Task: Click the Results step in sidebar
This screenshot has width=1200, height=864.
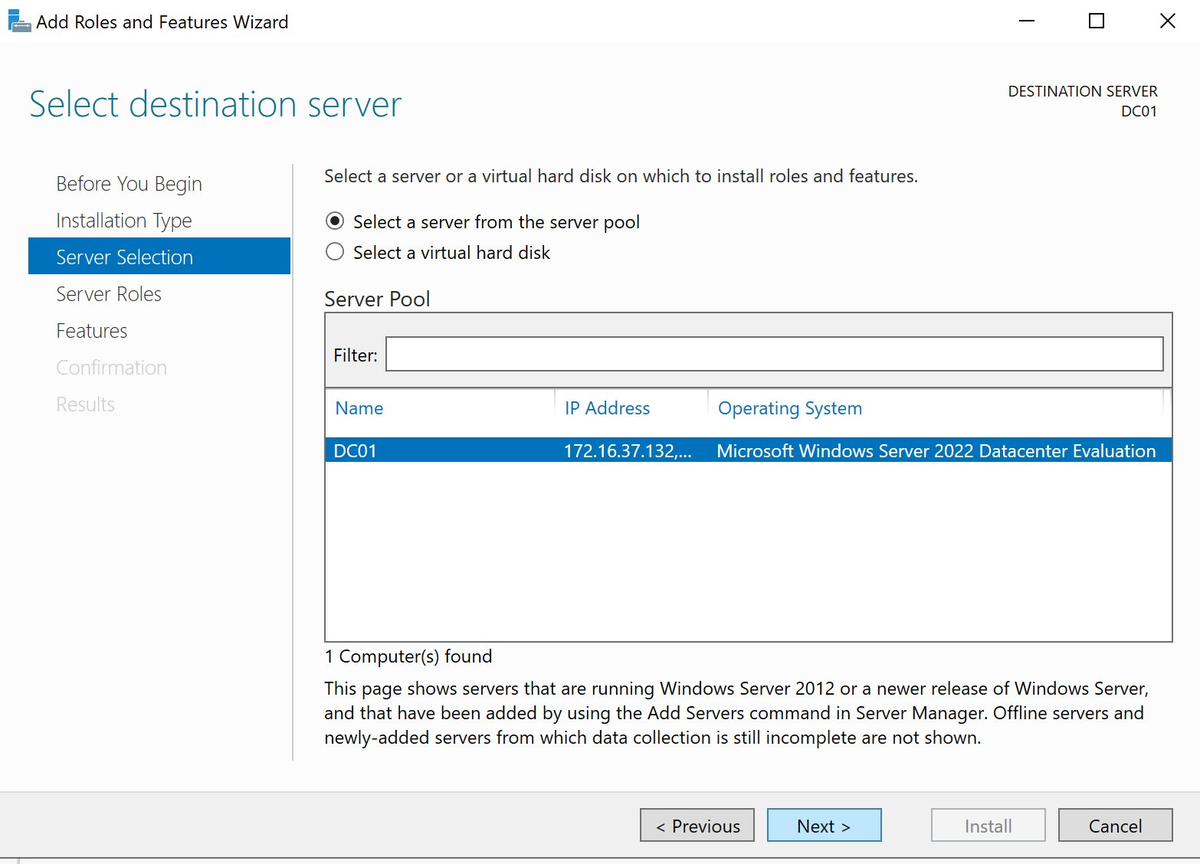Action: pyautogui.click(x=85, y=404)
